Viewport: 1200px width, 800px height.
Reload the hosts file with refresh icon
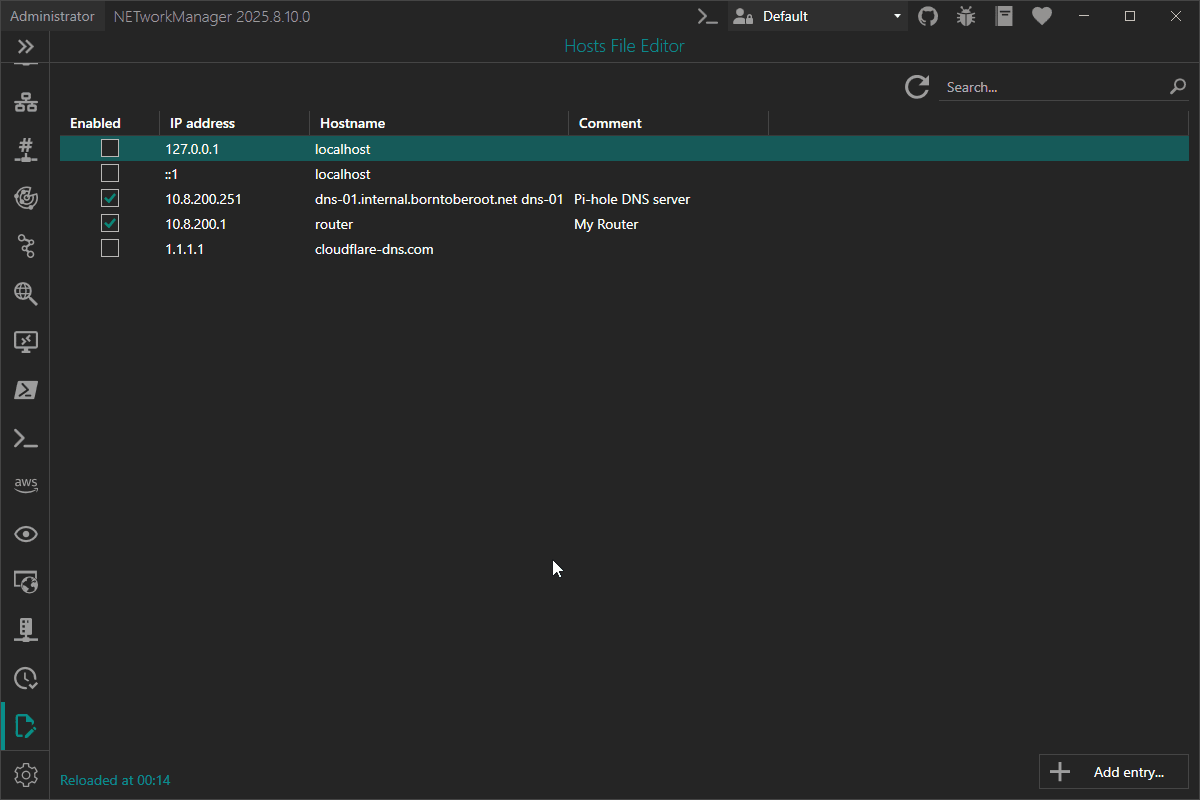pyautogui.click(x=917, y=87)
